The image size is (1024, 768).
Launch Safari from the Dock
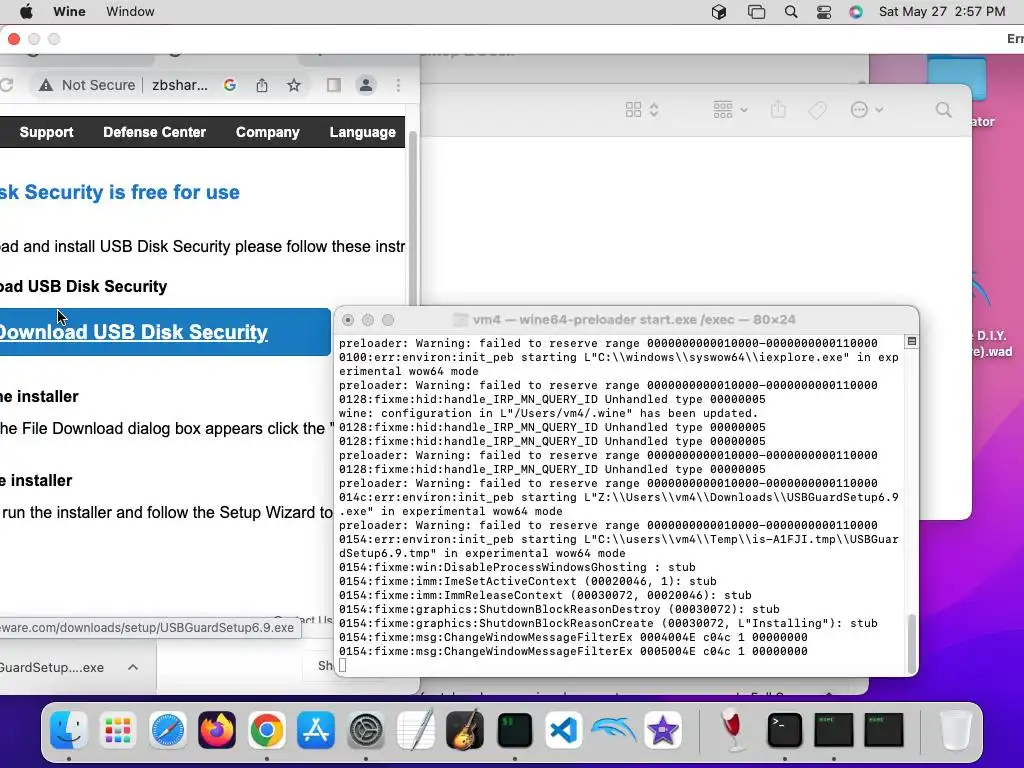click(168, 729)
